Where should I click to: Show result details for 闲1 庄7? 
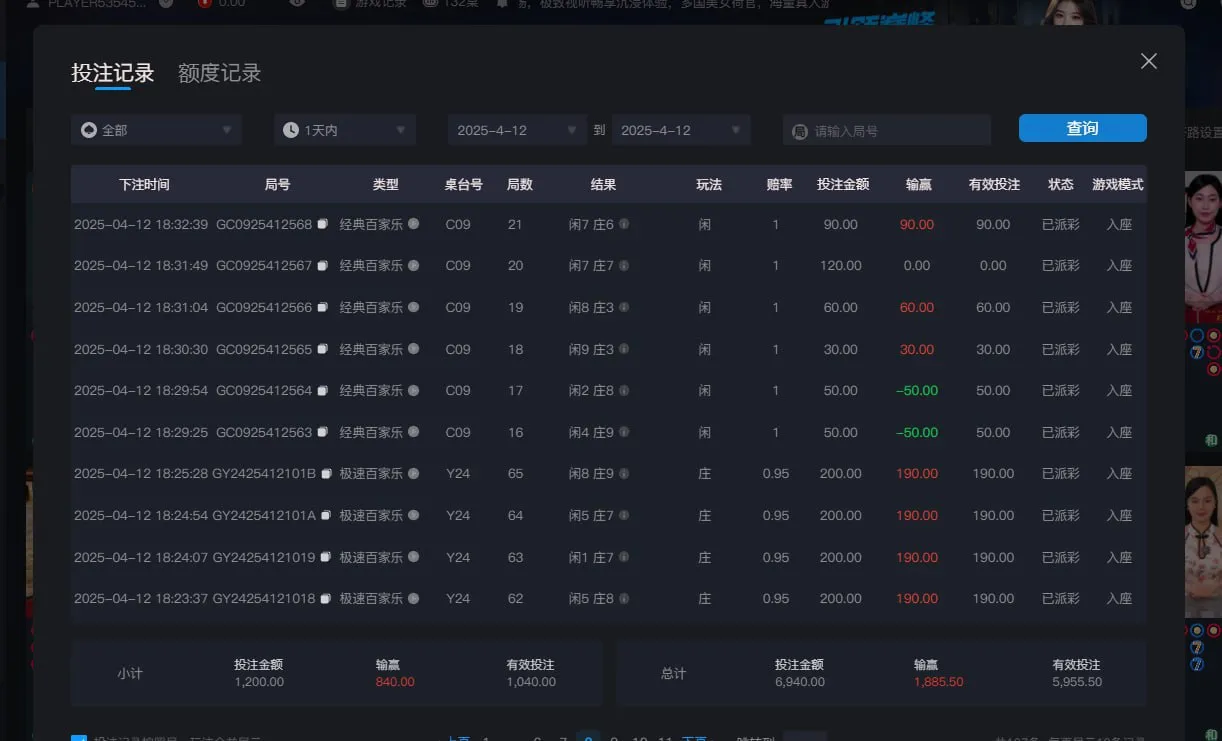point(624,558)
